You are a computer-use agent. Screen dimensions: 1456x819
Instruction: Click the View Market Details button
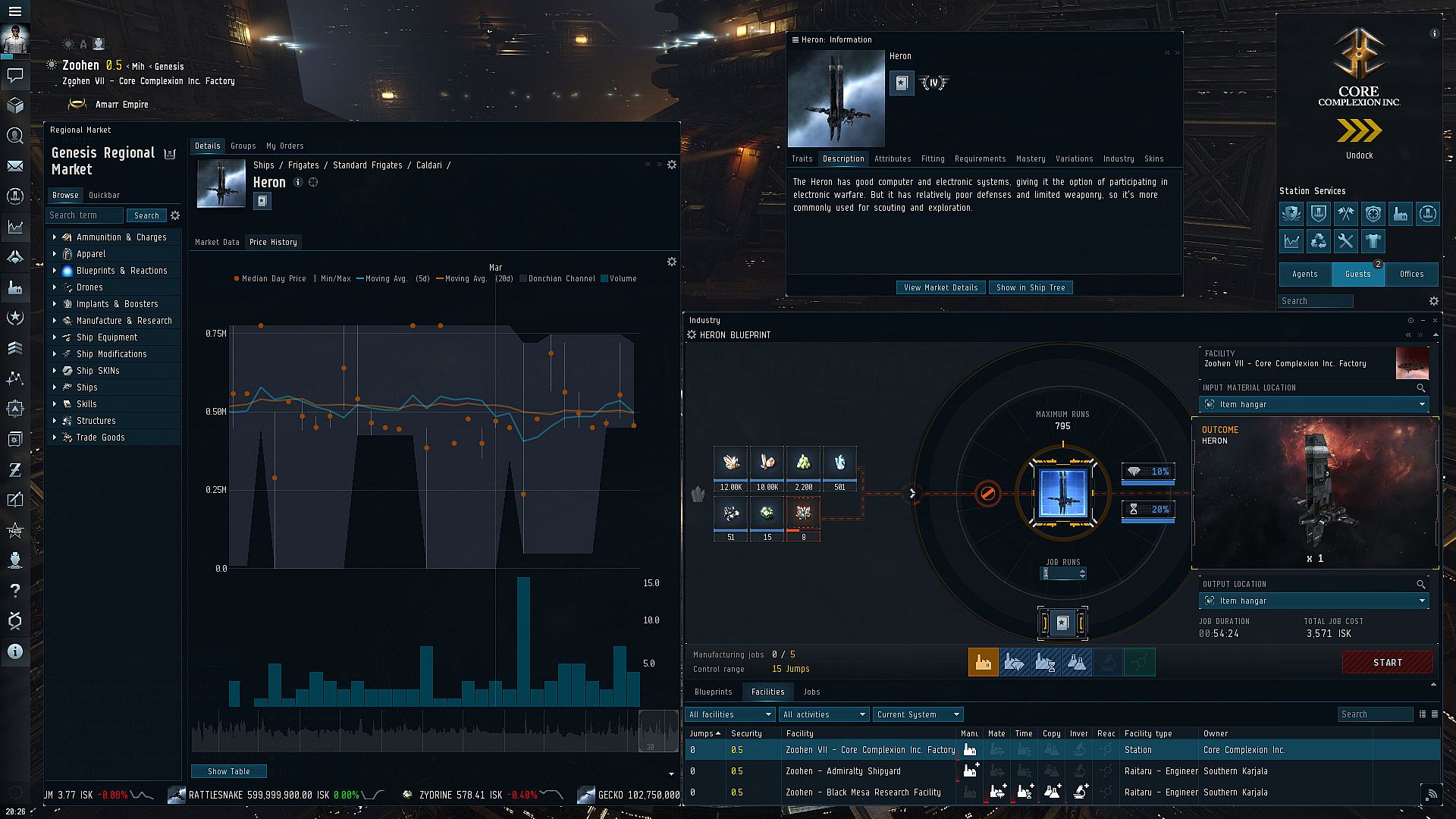pyautogui.click(x=940, y=287)
